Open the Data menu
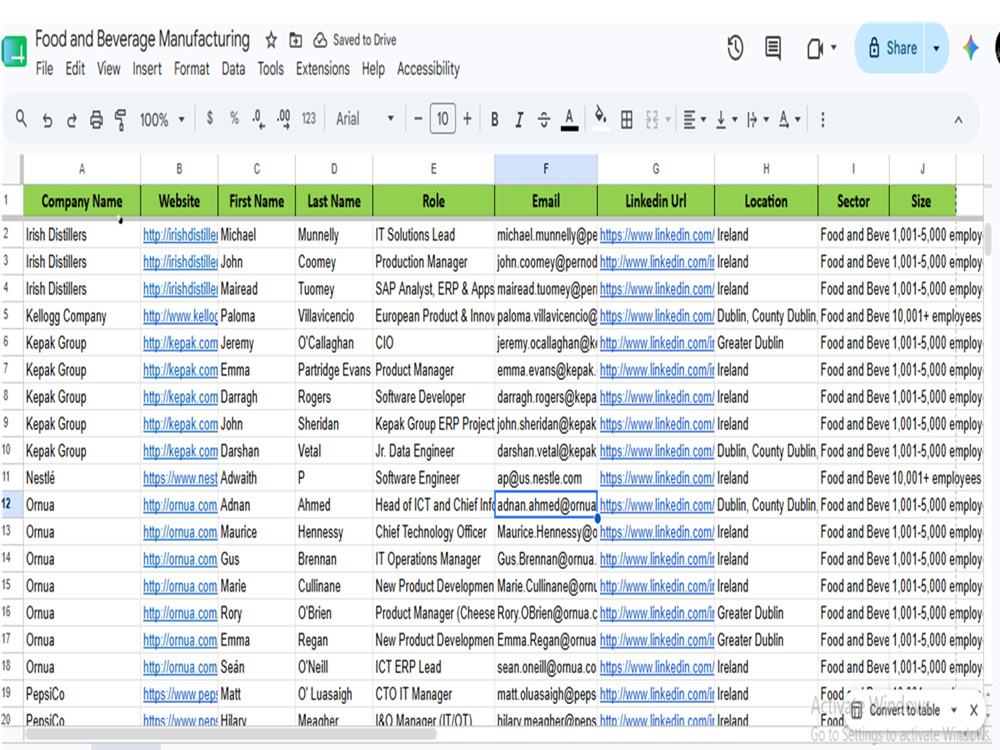The width and height of the screenshot is (1000, 750). click(233, 68)
